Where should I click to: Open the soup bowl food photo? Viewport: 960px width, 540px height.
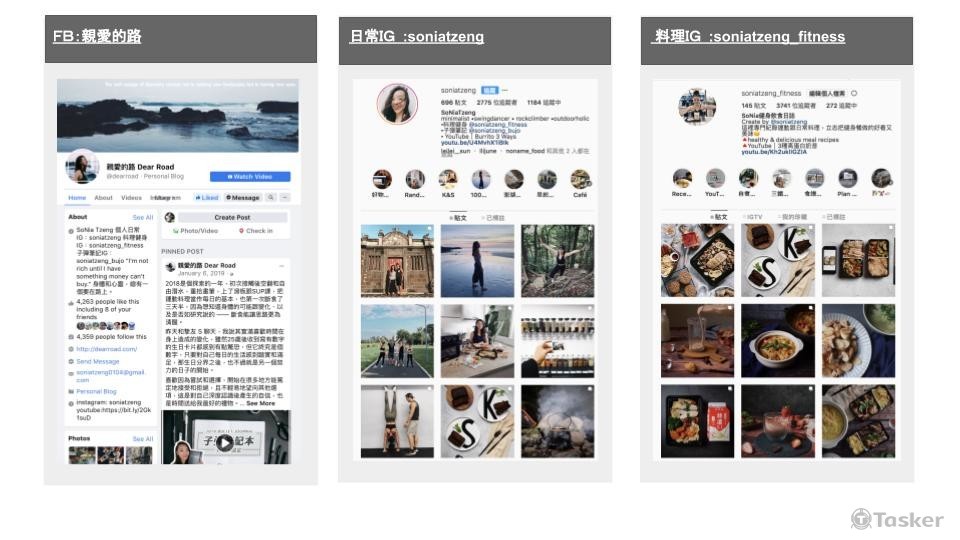(777, 340)
